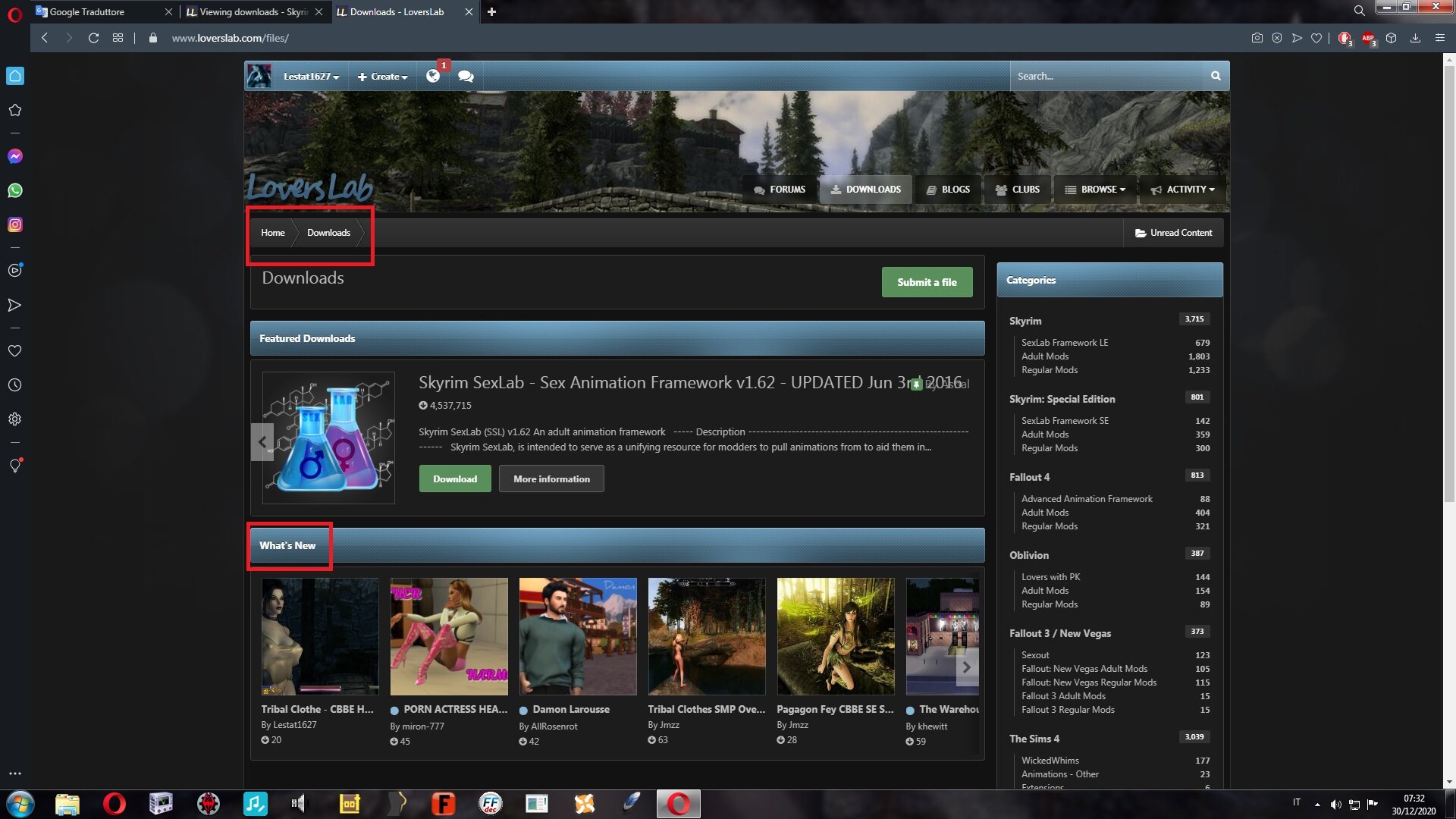The width and height of the screenshot is (1456, 819).
Task: Open Advanced Animation Framework subcategory
Action: coord(1087,499)
